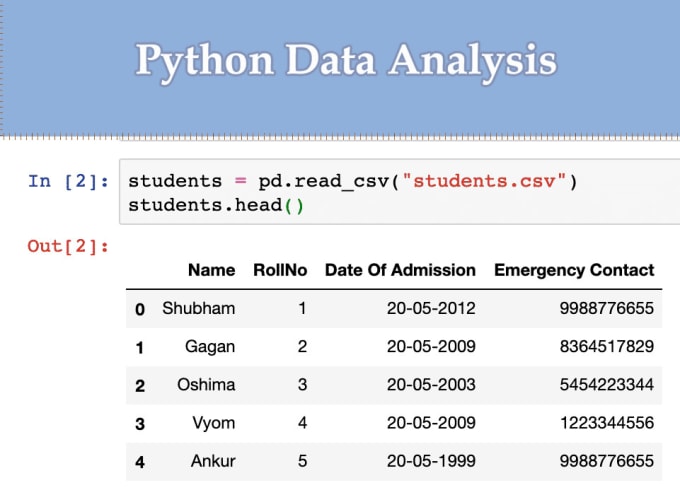Click the Out[2] output prompt
This screenshot has height=495, width=680.
click(67, 245)
